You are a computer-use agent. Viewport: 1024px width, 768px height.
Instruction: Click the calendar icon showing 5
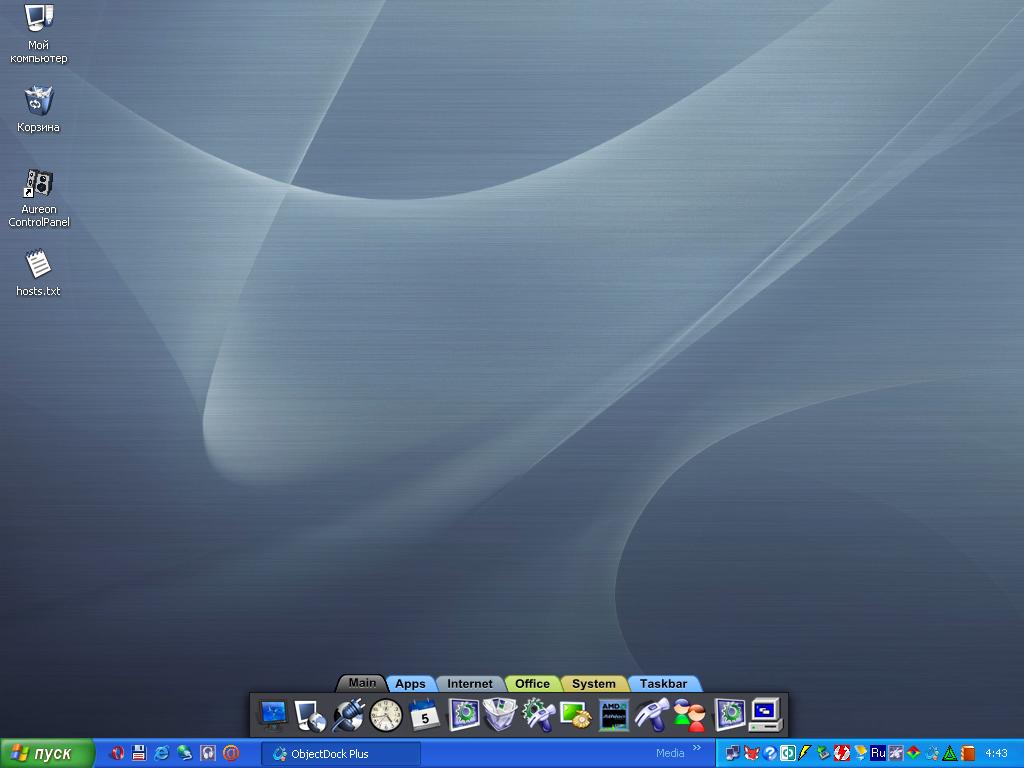(x=424, y=715)
